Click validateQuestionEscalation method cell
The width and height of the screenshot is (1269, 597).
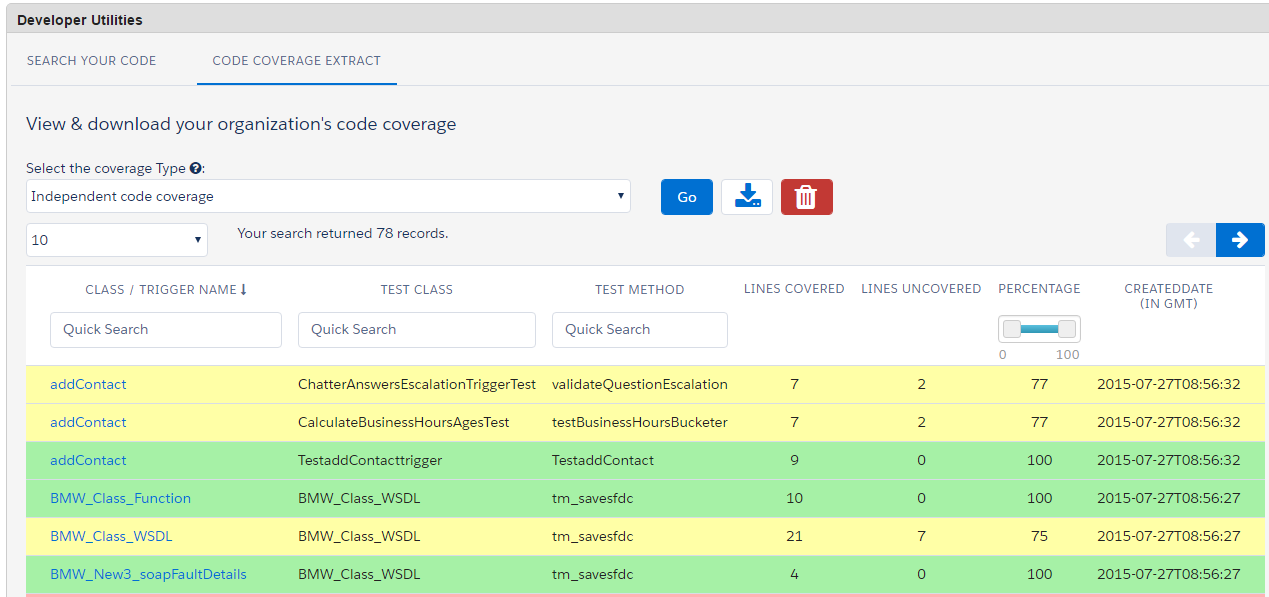640,384
